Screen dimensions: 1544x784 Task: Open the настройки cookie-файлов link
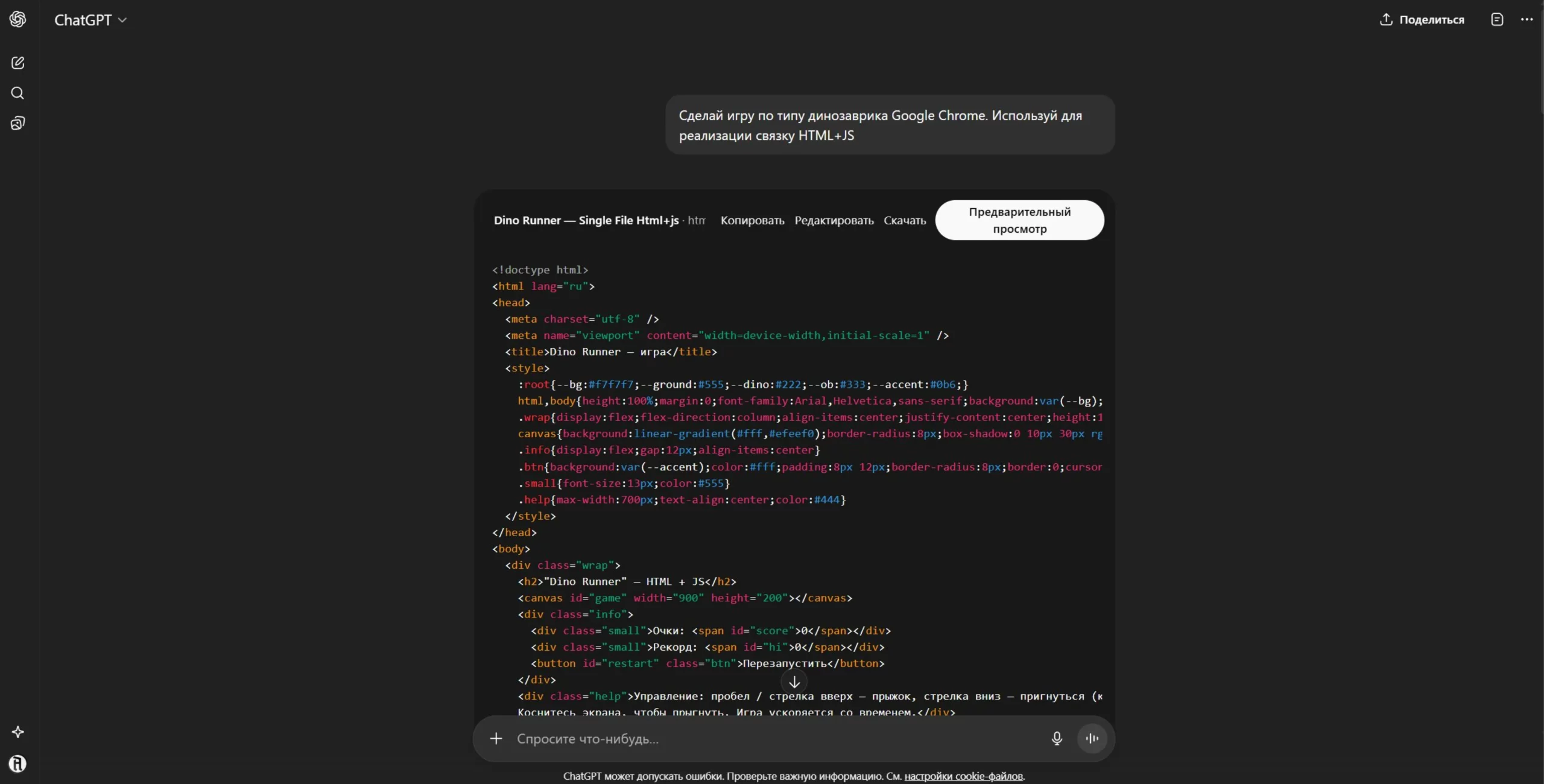pos(963,776)
